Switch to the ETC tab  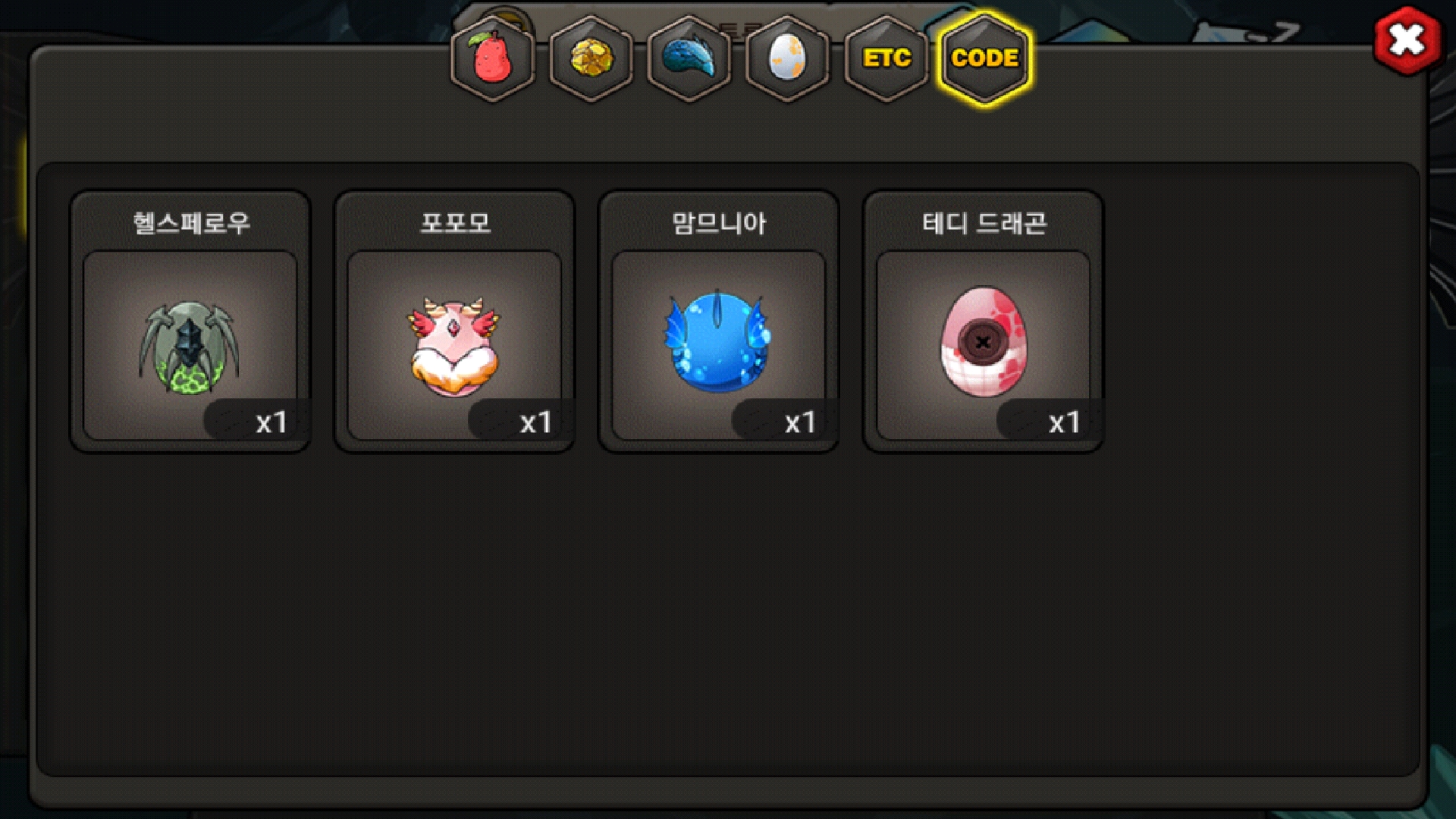[886, 58]
